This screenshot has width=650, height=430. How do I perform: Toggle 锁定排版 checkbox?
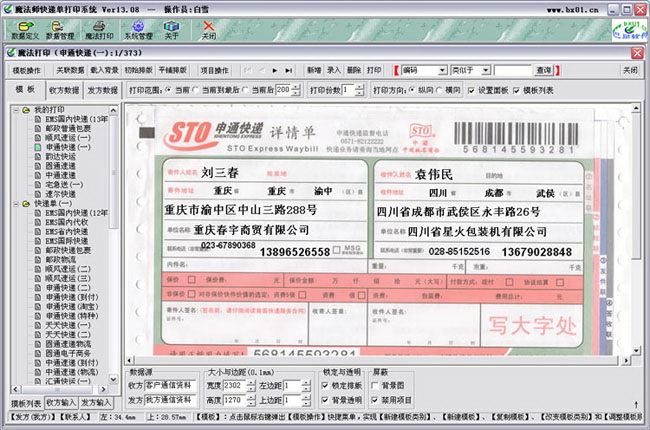325,386
